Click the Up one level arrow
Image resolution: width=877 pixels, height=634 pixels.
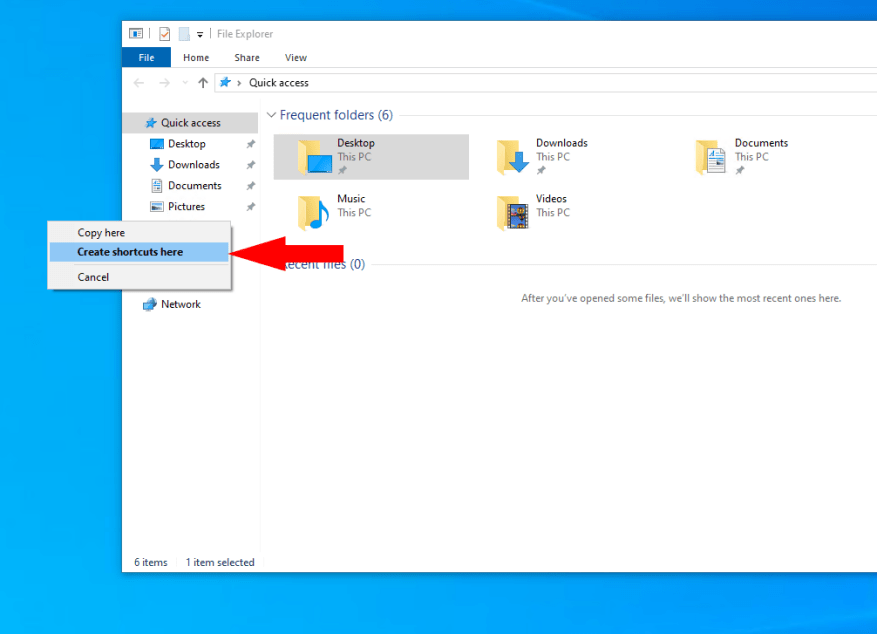202,82
